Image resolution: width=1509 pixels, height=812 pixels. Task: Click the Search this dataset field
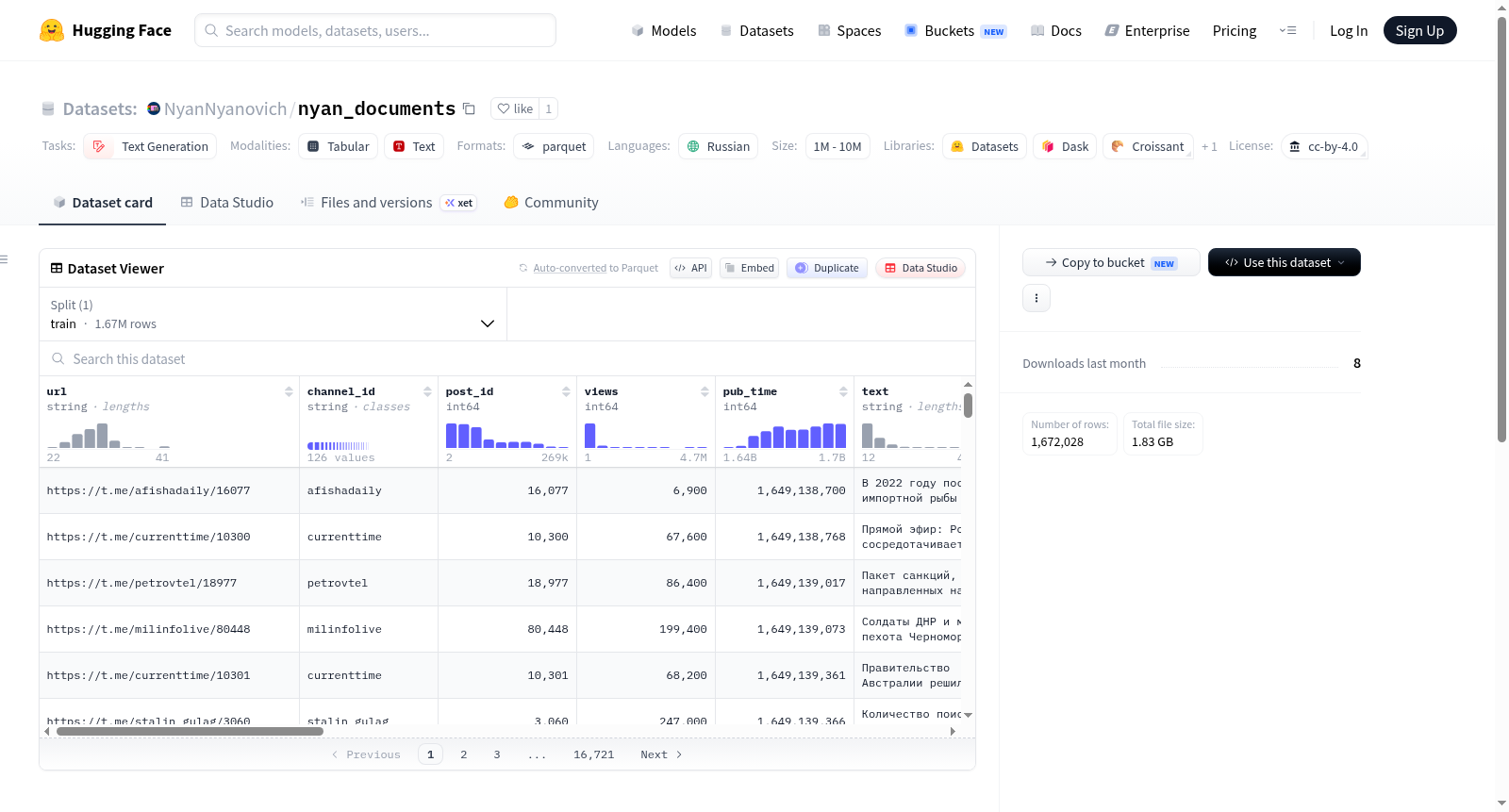tap(507, 358)
